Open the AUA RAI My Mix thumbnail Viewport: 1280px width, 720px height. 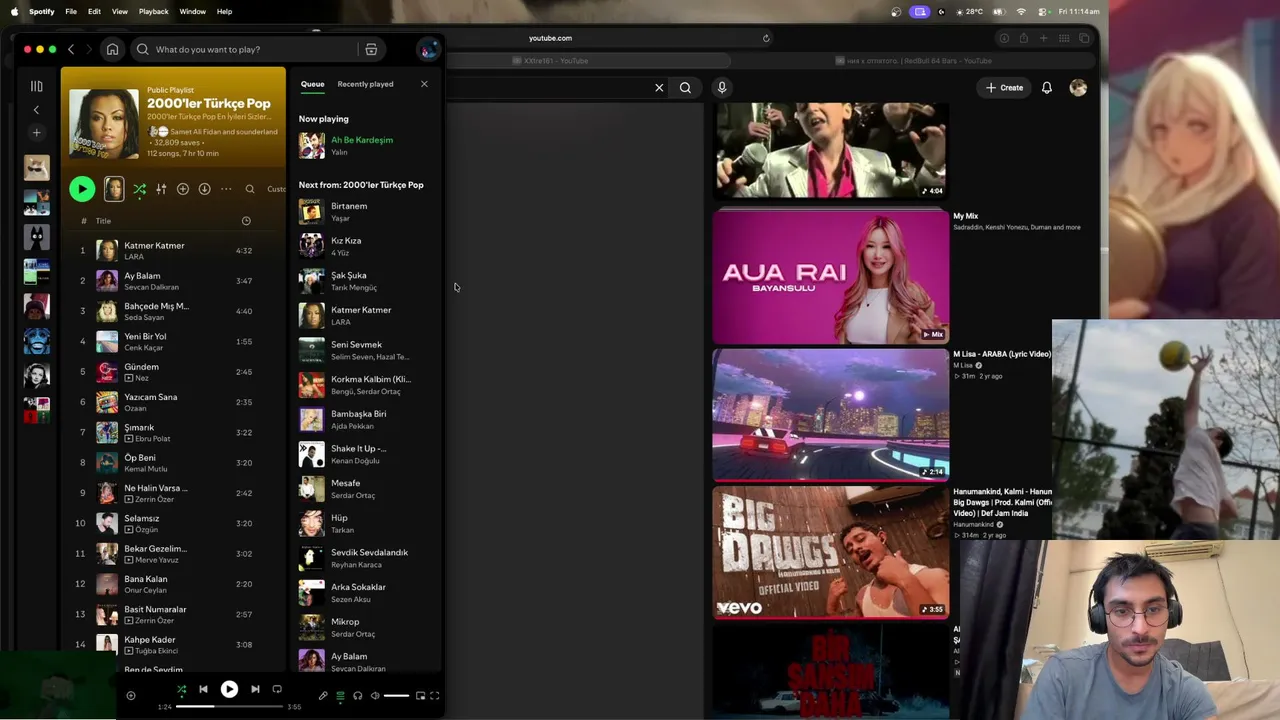click(831, 277)
